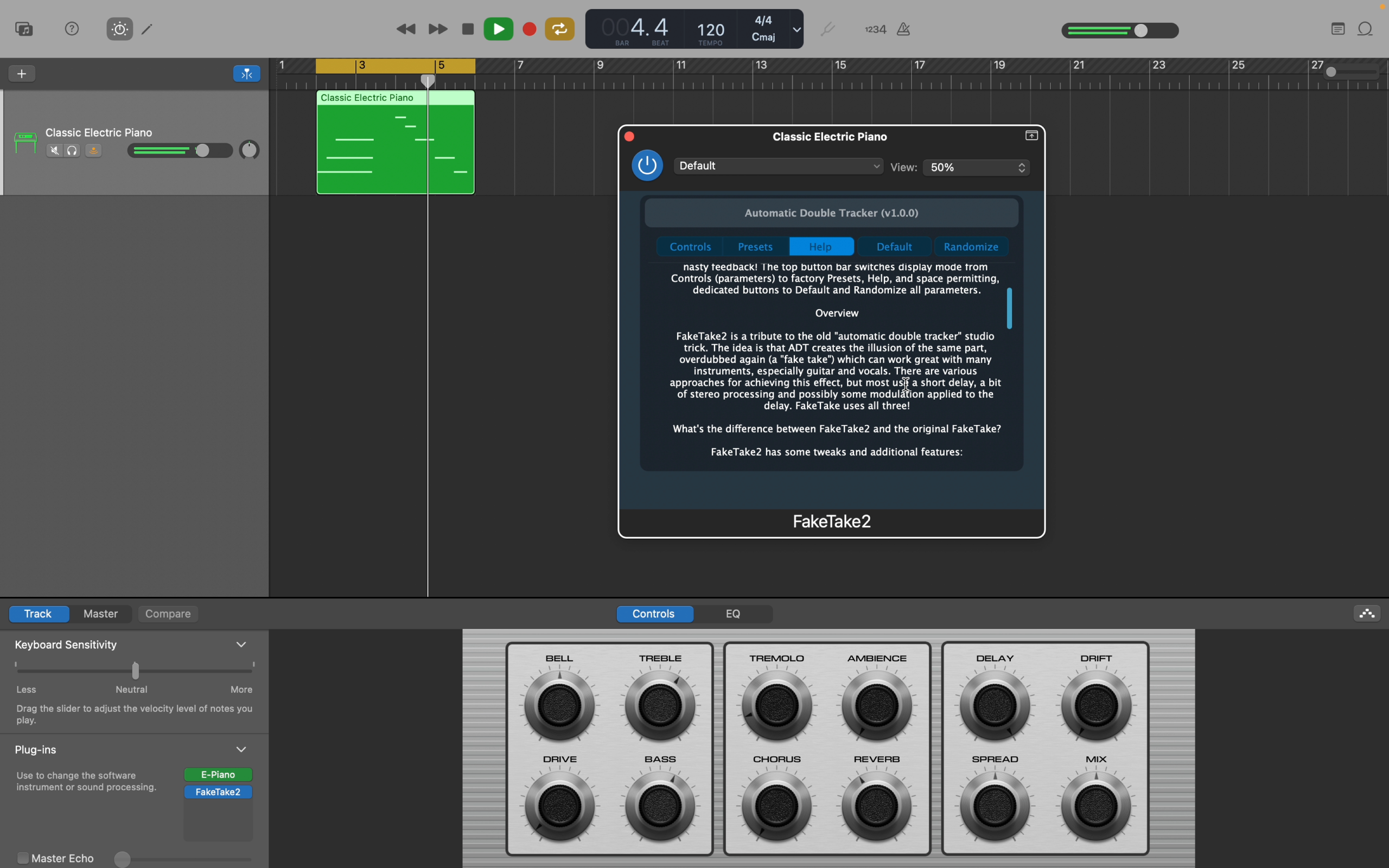This screenshot has width=1389, height=868.
Task: Toggle the Cycle loop button
Action: coord(559,29)
